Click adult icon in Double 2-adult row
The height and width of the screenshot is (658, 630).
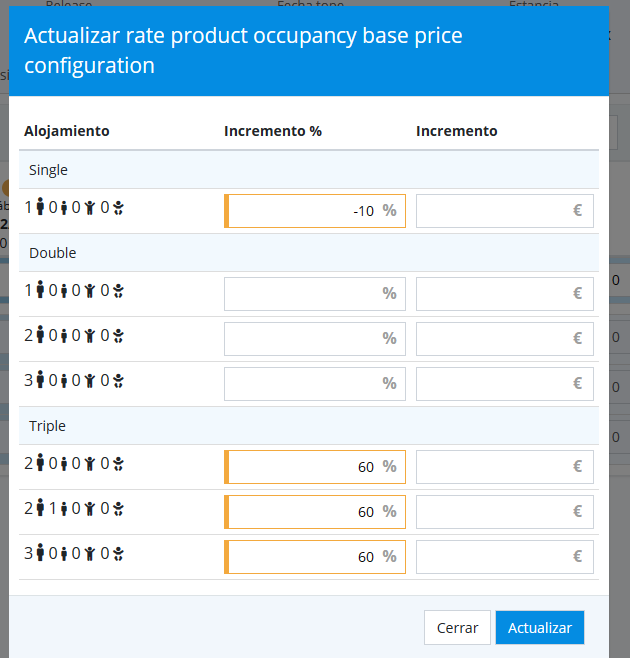click(41, 335)
